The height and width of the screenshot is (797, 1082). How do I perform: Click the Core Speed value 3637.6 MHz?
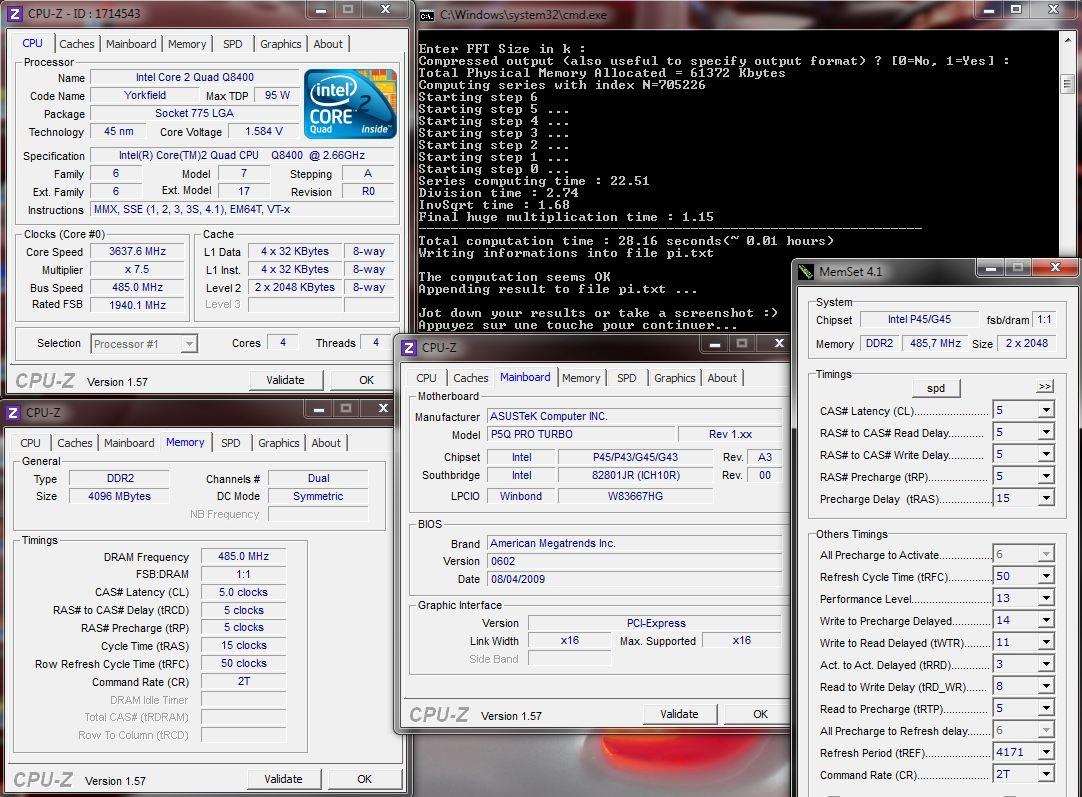[137, 252]
